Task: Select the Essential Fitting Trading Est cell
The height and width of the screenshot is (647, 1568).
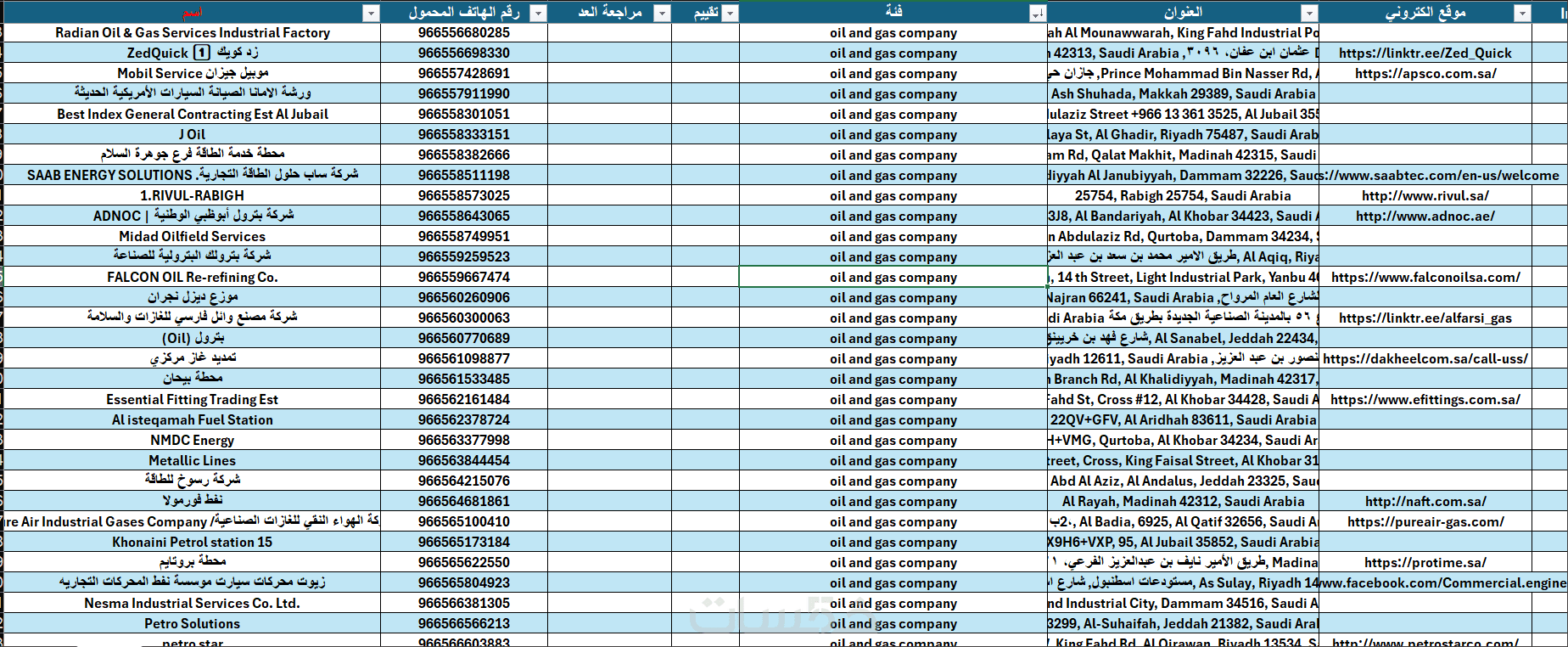Action: [x=193, y=399]
